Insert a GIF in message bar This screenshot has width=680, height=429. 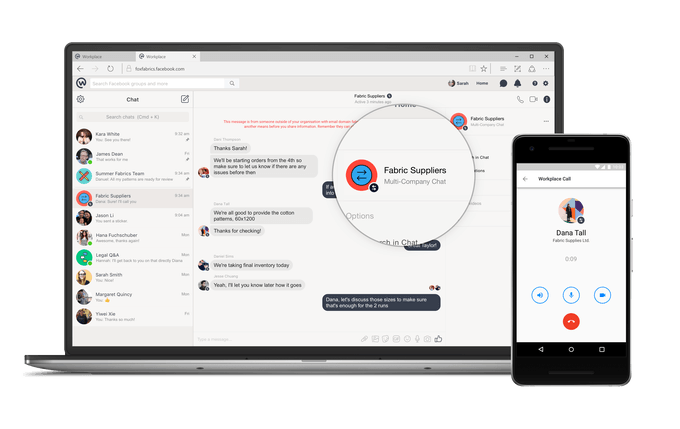396,339
